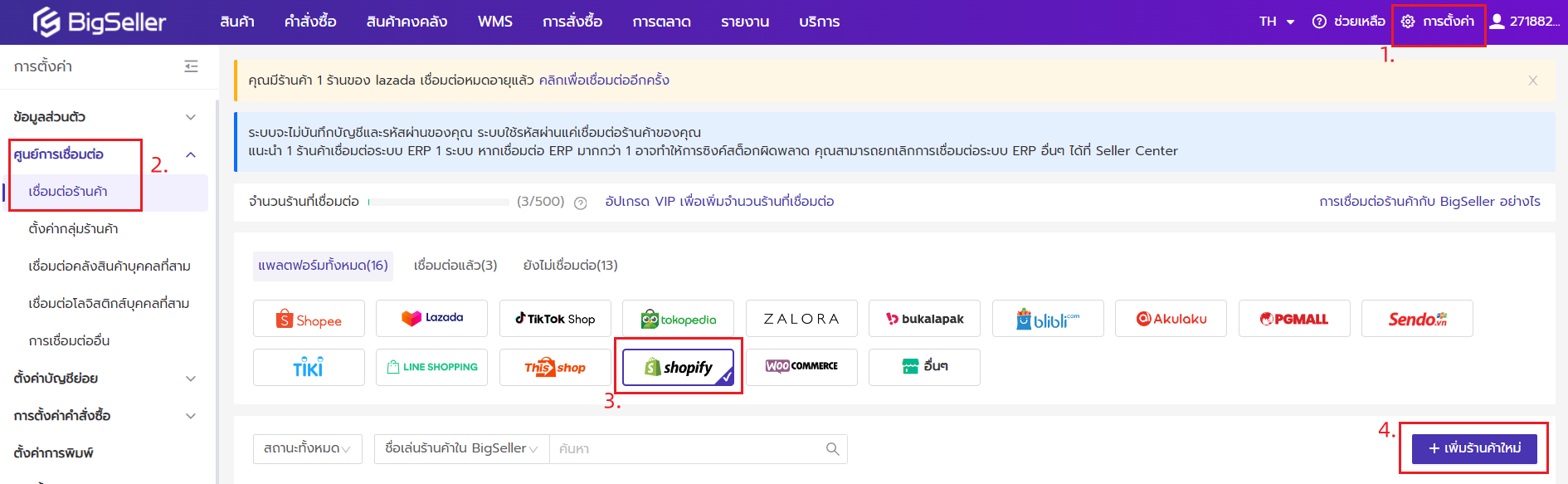Open การเชื่อมต่อร้านค้ากับ BigSeller อย่างไร guide link

click(x=1429, y=202)
